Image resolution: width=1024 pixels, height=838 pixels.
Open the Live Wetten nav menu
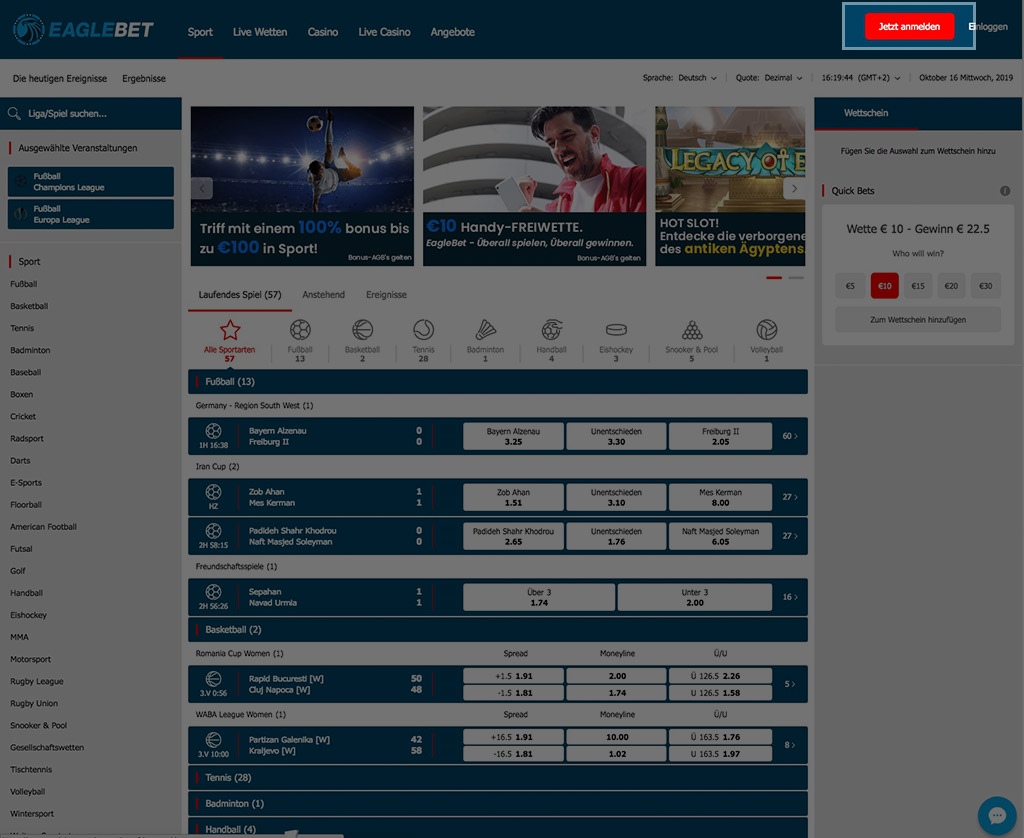[260, 32]
